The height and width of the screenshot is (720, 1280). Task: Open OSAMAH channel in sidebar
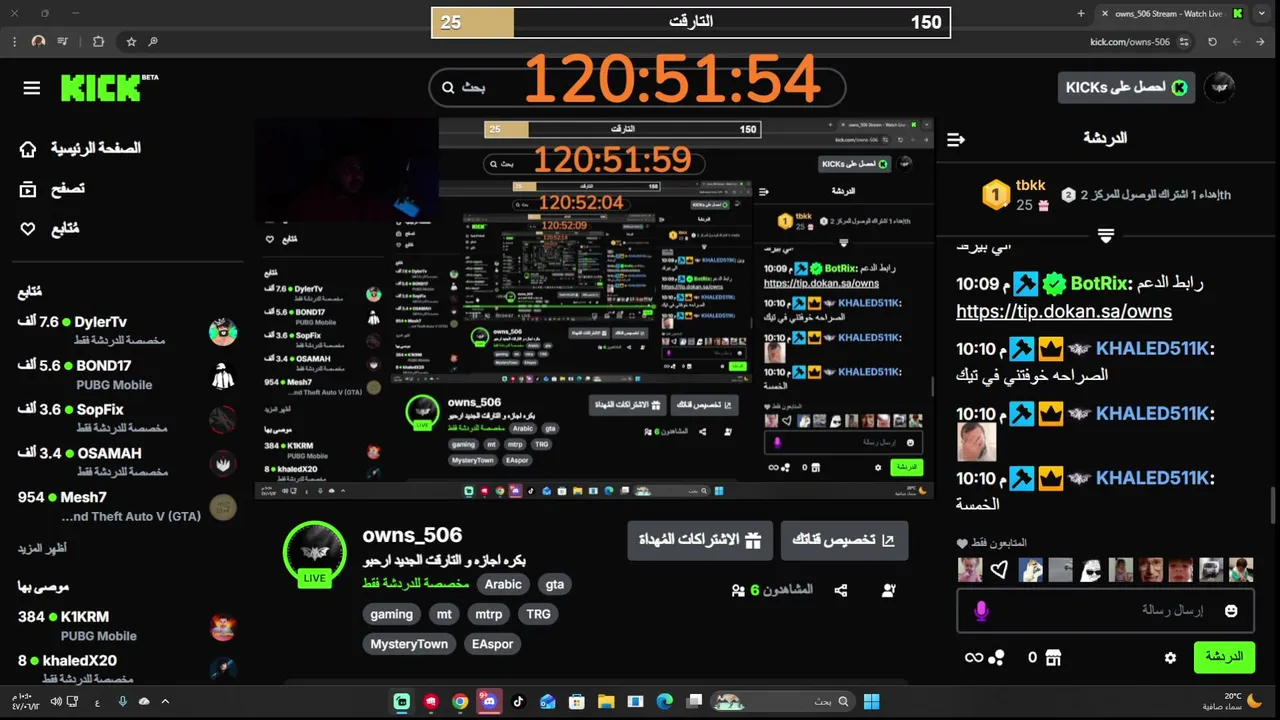[127, 462]
